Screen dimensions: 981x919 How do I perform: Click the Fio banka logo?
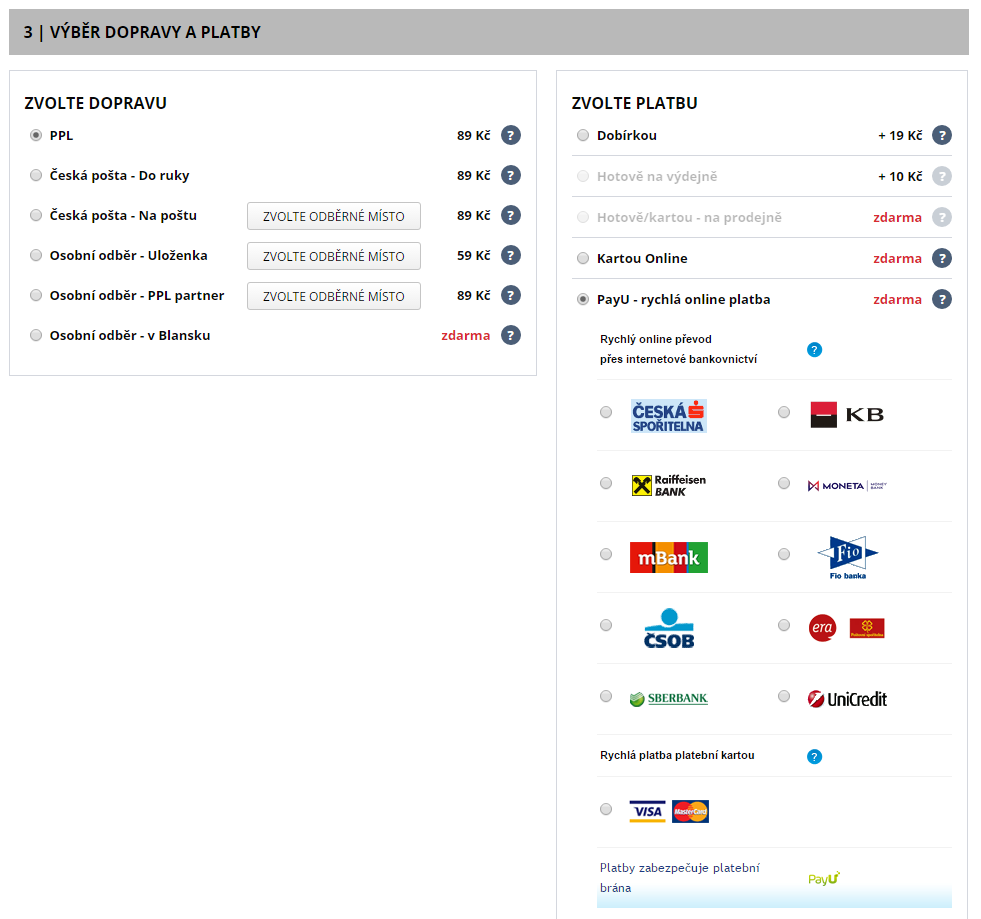coord(848,557)
